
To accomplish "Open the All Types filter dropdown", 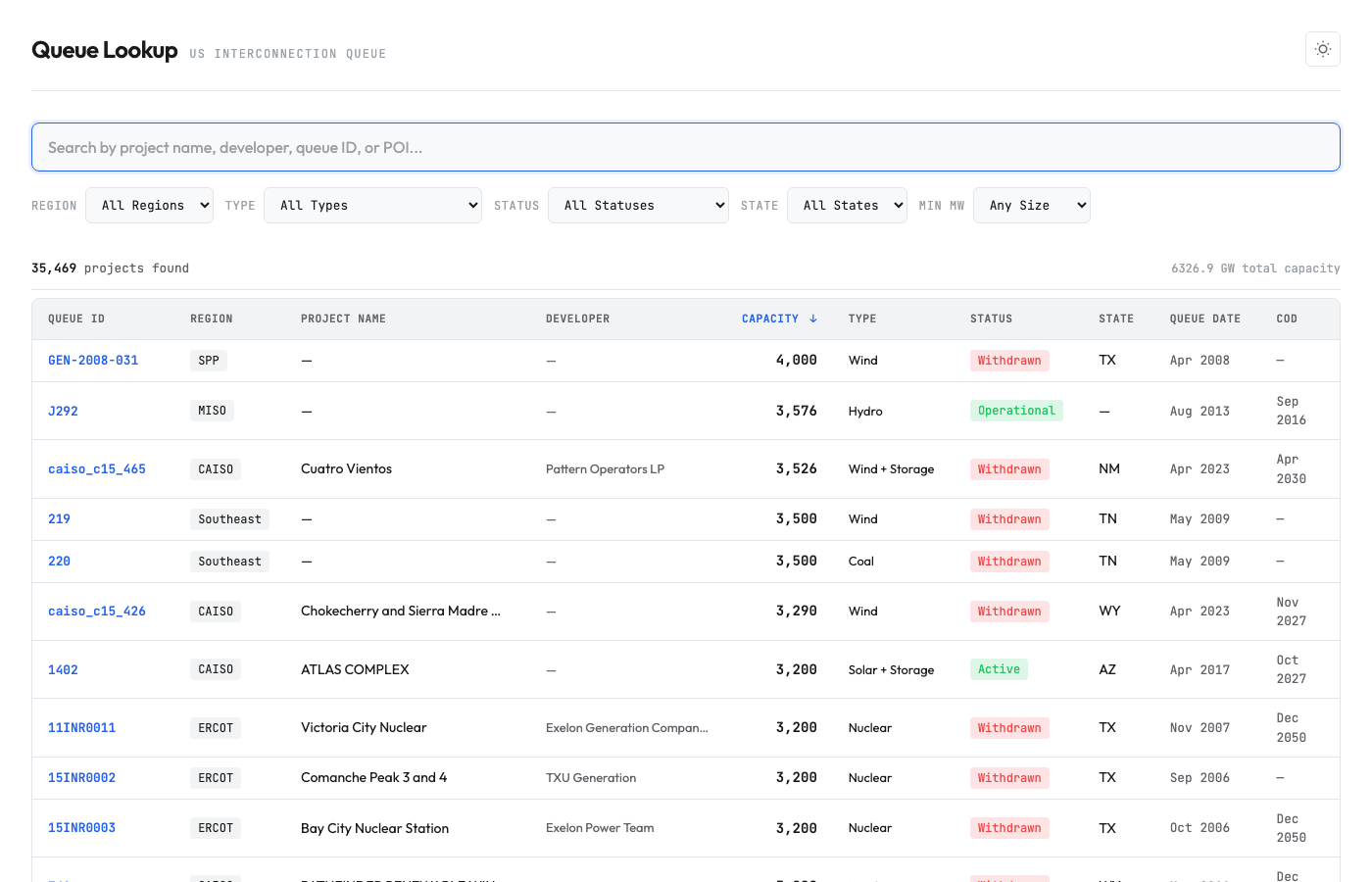I will click(x=372, y=205).
